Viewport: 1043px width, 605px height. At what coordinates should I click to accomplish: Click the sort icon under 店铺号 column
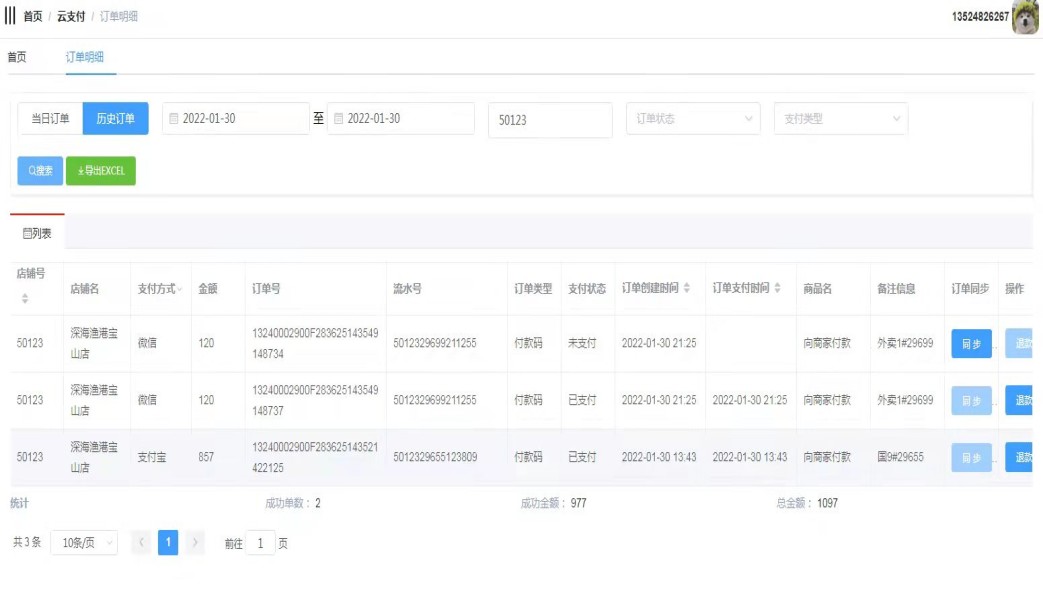(x=25, y=299)
